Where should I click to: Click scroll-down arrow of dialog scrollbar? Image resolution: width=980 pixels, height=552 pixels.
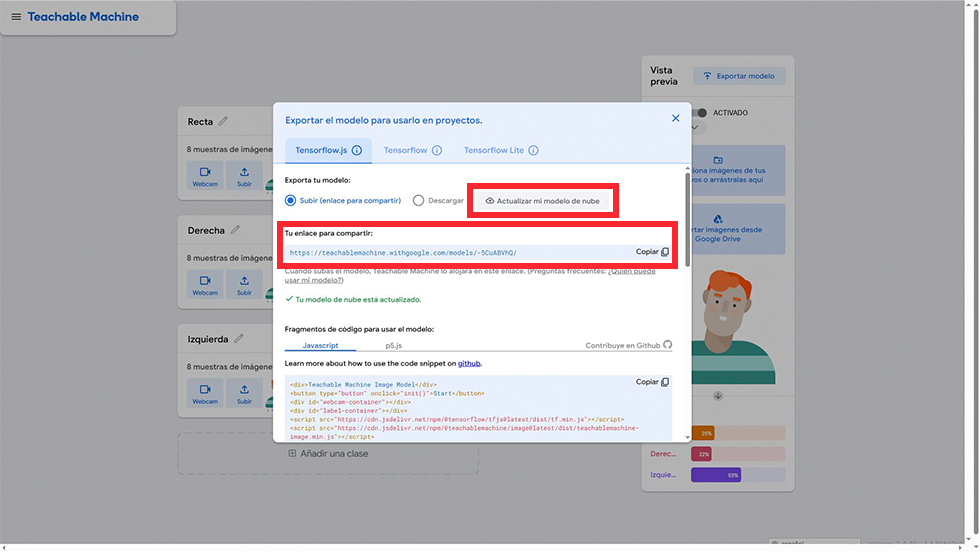pos(688,438)
